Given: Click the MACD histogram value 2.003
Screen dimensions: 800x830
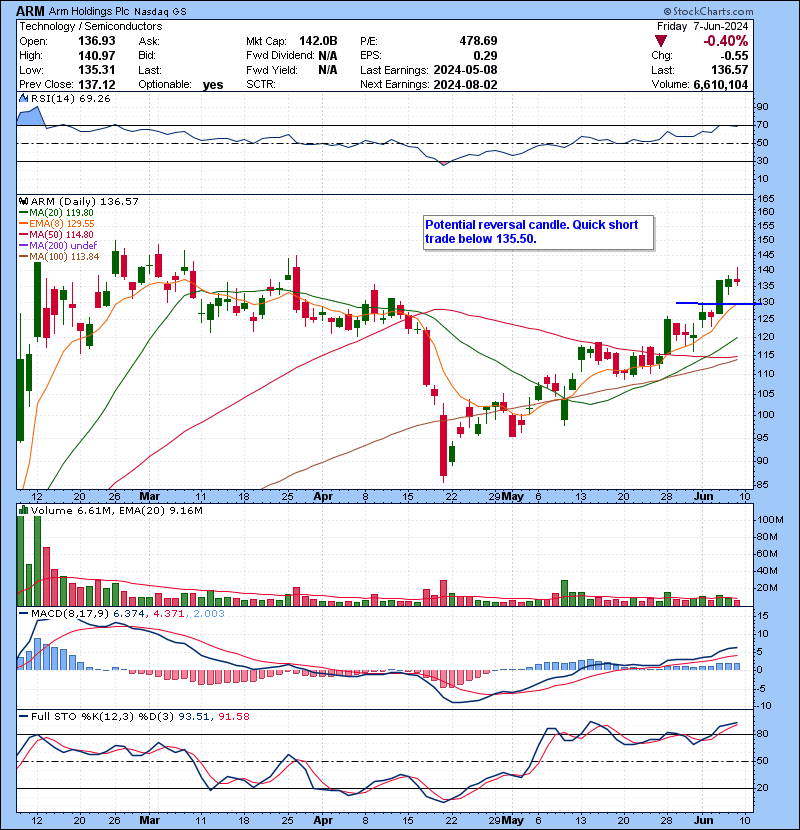Looking at the screenshot, I should tap(209, 614).
